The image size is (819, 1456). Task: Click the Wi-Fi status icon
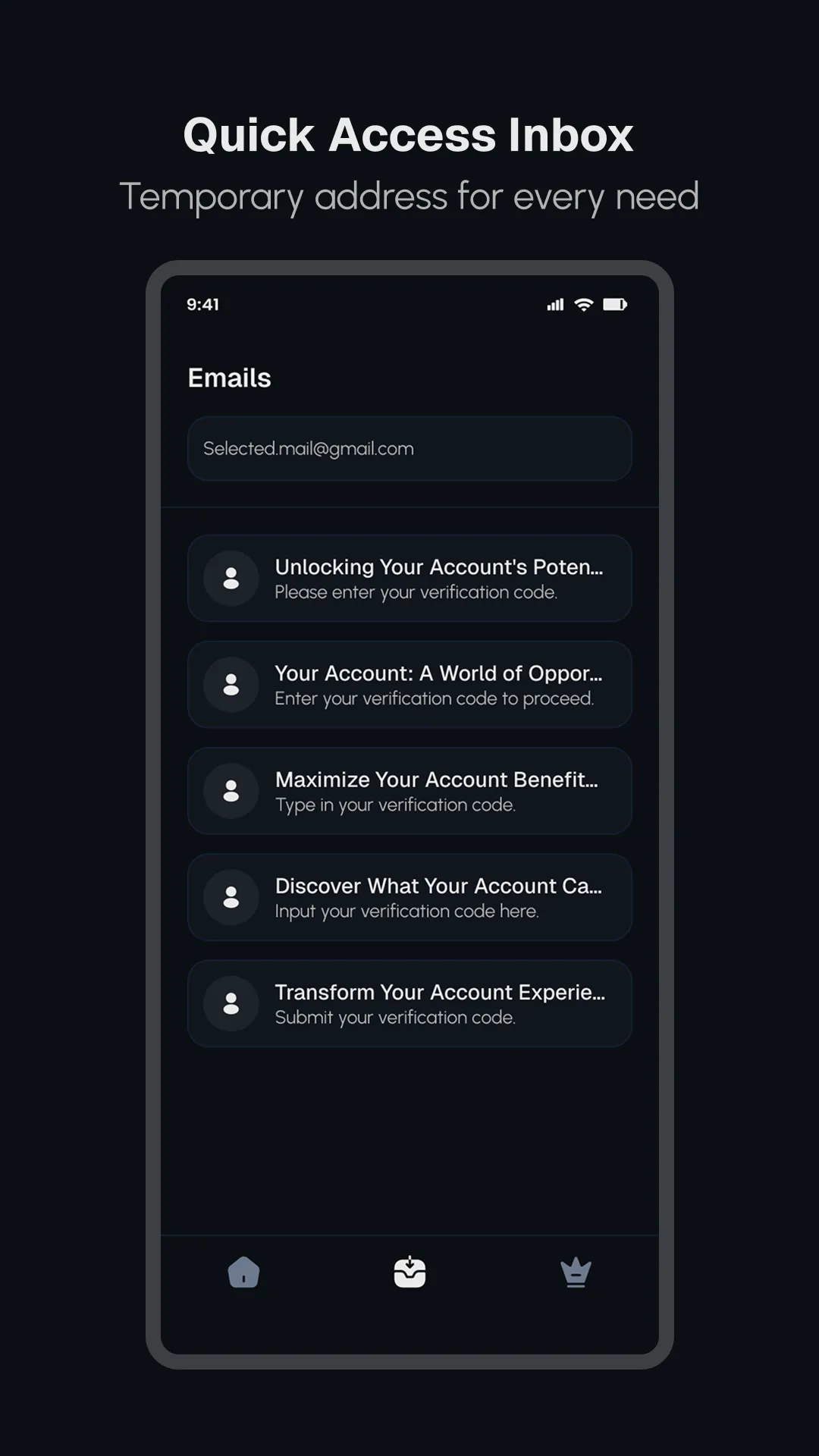[x=584, y=304]
